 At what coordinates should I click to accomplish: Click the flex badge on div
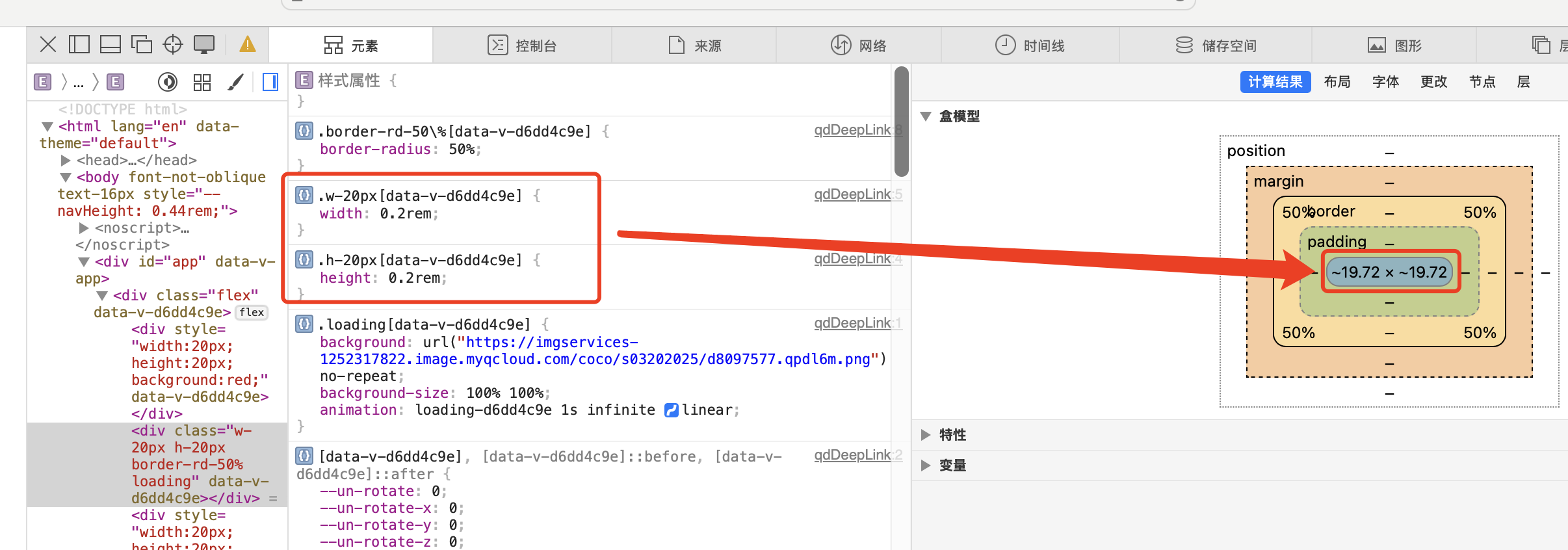[x=252, y=313]
